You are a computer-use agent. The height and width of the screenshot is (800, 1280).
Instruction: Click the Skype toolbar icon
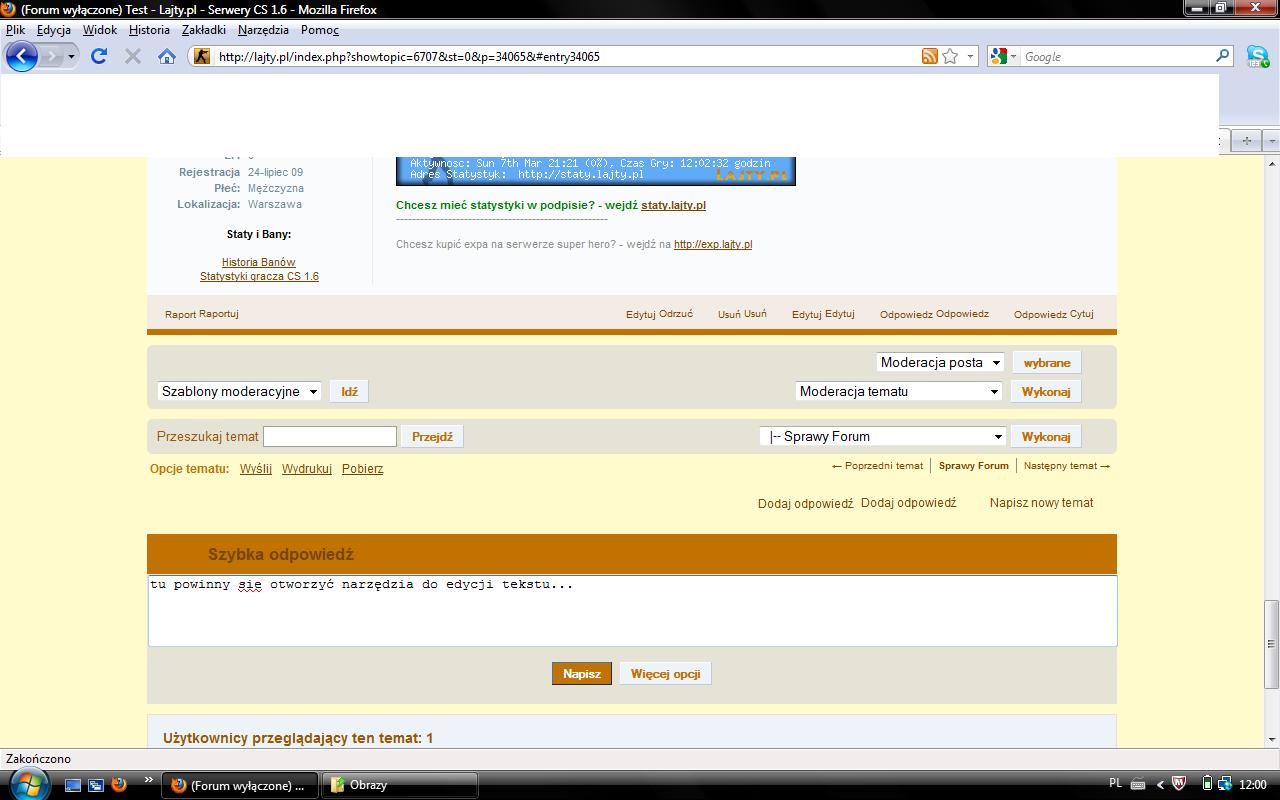(1257, 57)
